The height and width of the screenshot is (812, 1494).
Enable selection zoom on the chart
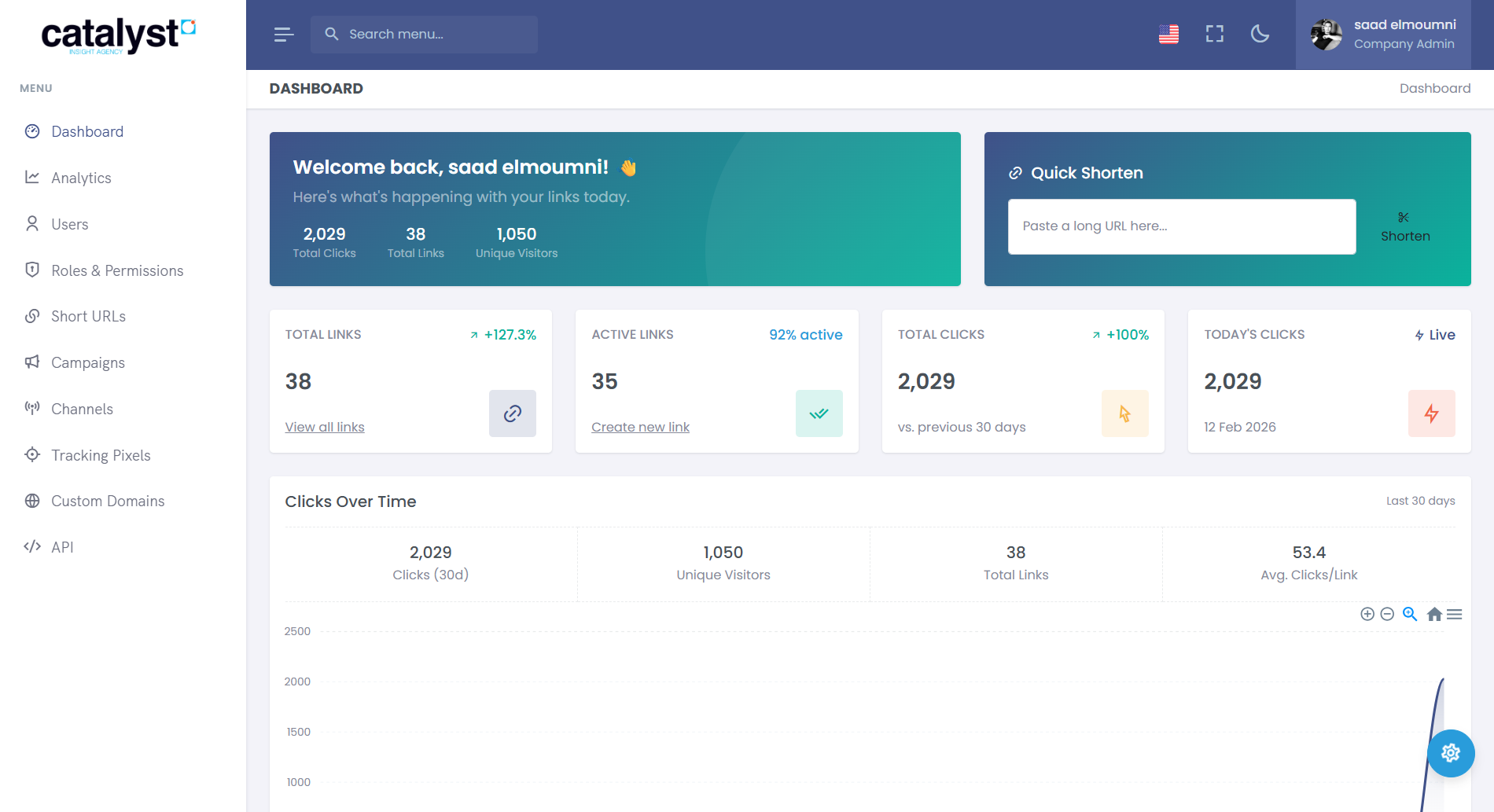pos(1409,614)
